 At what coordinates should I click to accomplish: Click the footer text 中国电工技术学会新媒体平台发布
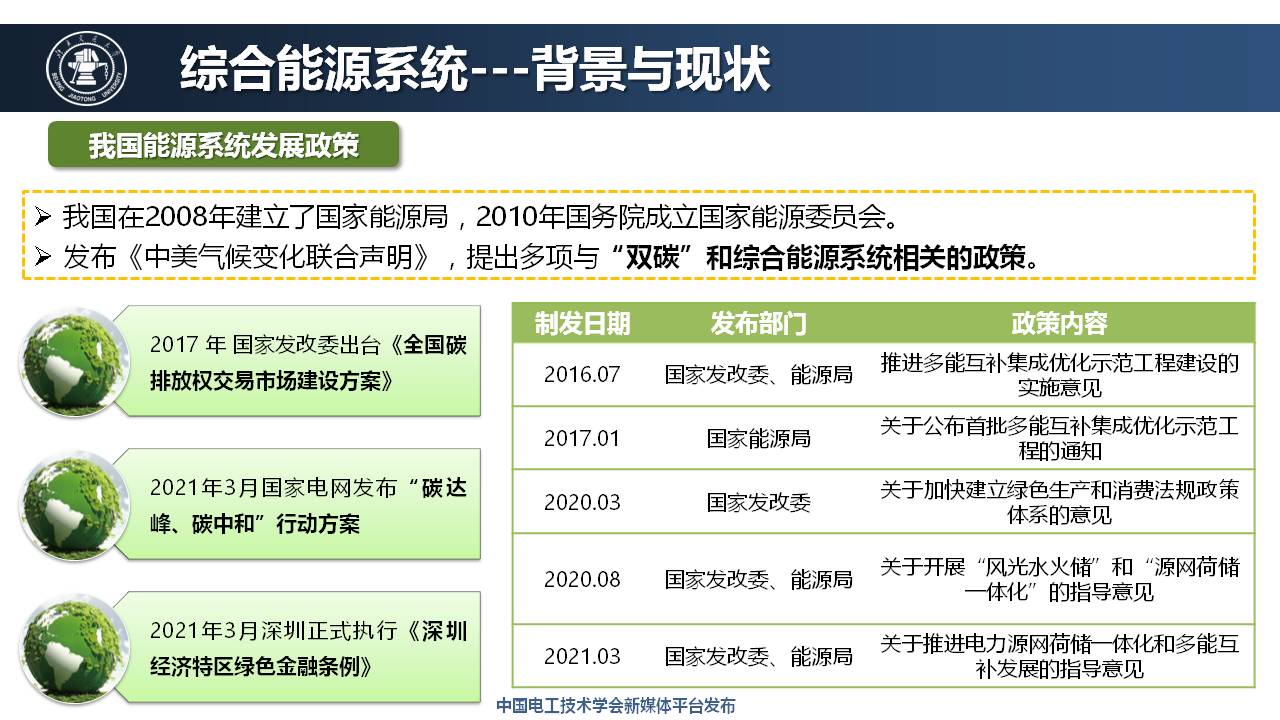tap(616, 706)
